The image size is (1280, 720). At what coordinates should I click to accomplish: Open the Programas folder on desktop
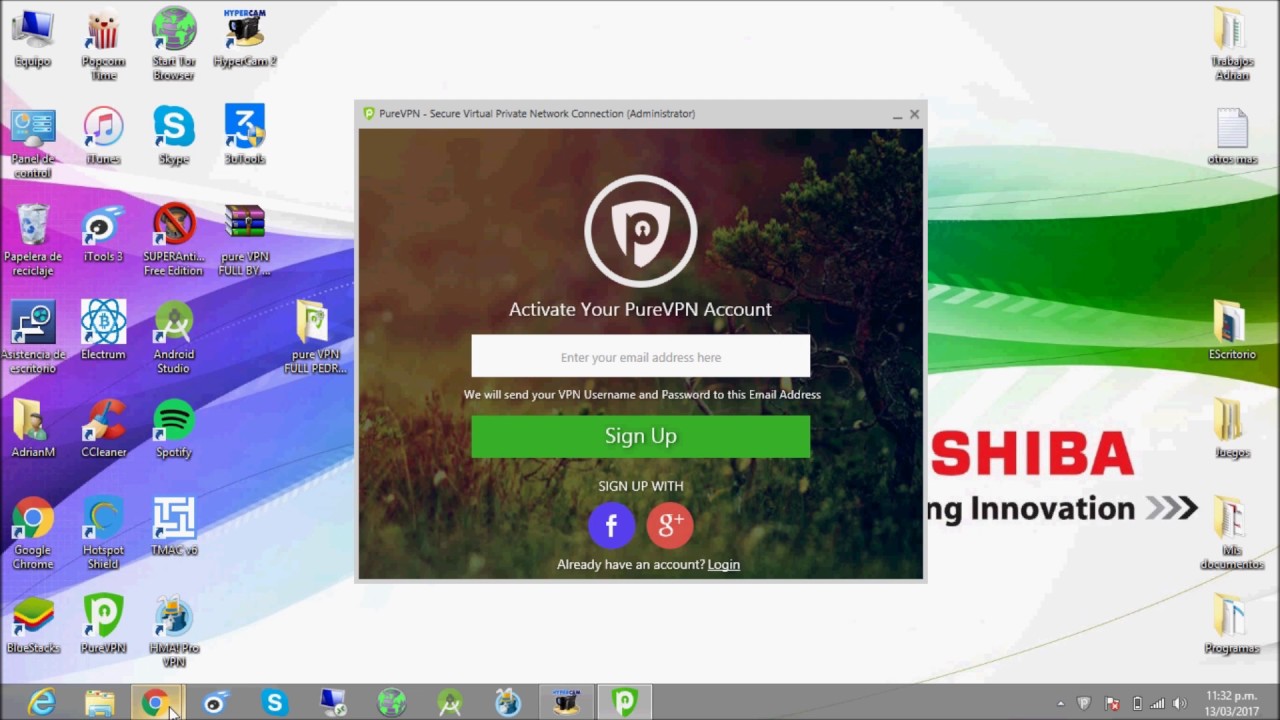tap(1232, 625)
